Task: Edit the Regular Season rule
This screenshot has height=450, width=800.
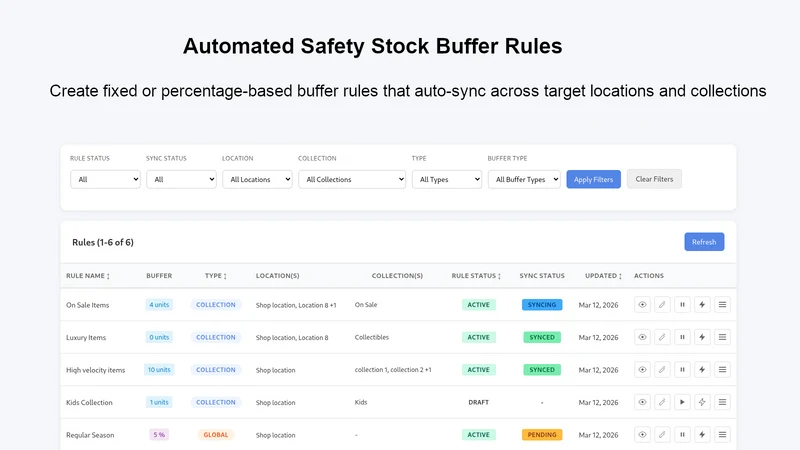Action: (662, 435)
